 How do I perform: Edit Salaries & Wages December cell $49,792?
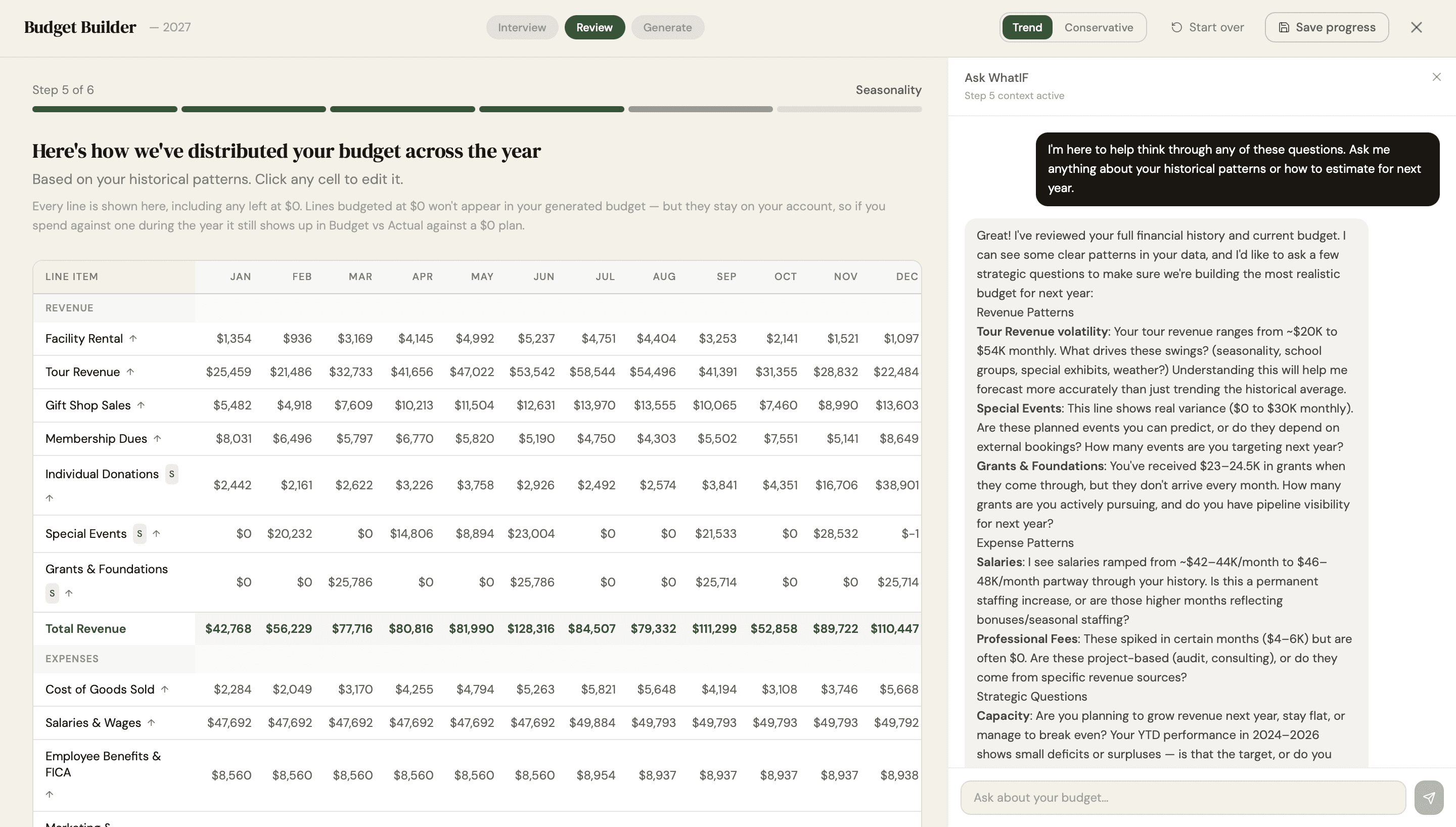[x=895, y=722]
